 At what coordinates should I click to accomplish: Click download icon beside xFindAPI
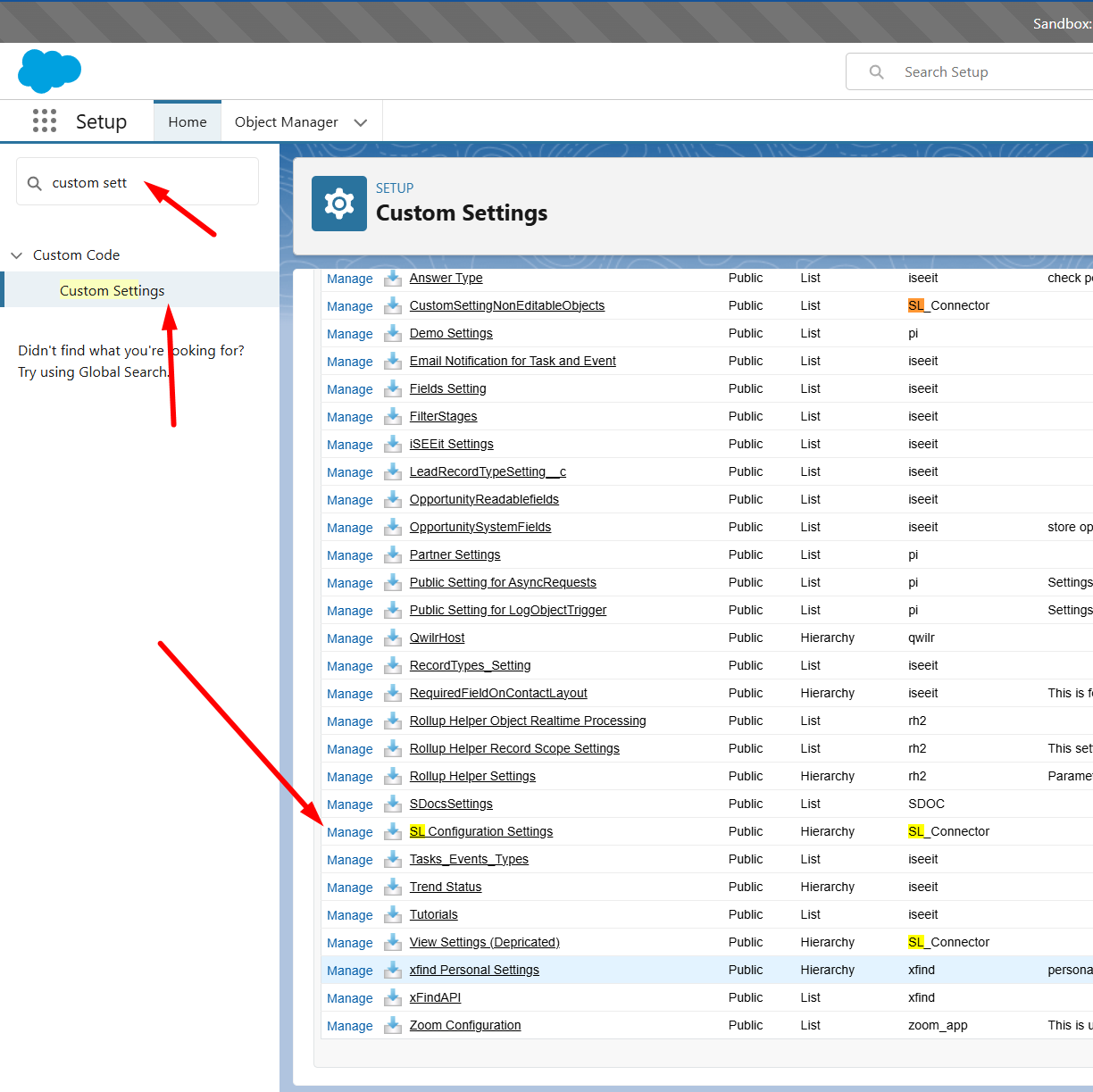393,997
